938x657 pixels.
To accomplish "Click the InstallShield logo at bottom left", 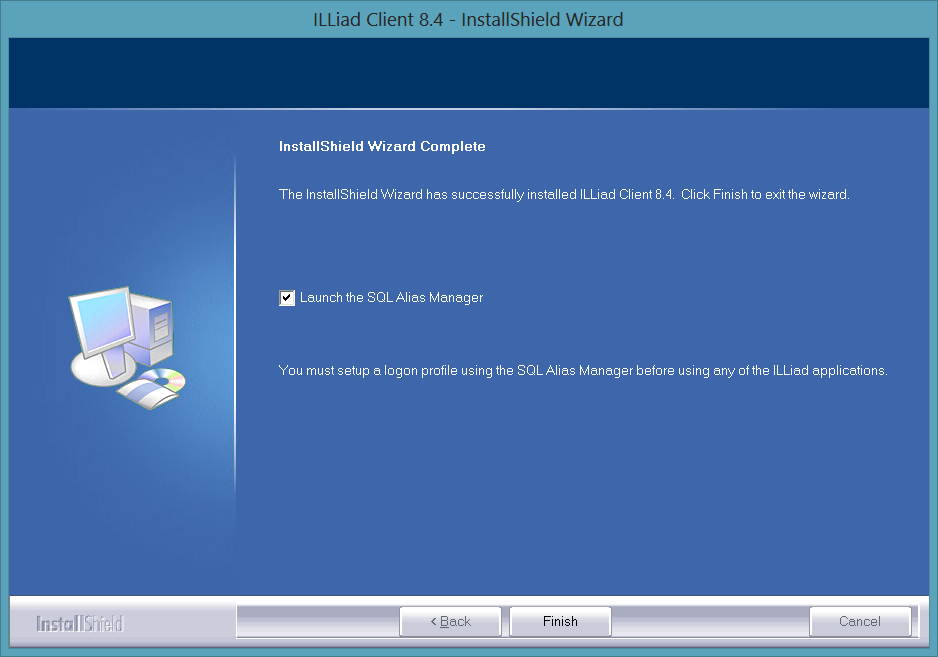I will click(79, 623).
